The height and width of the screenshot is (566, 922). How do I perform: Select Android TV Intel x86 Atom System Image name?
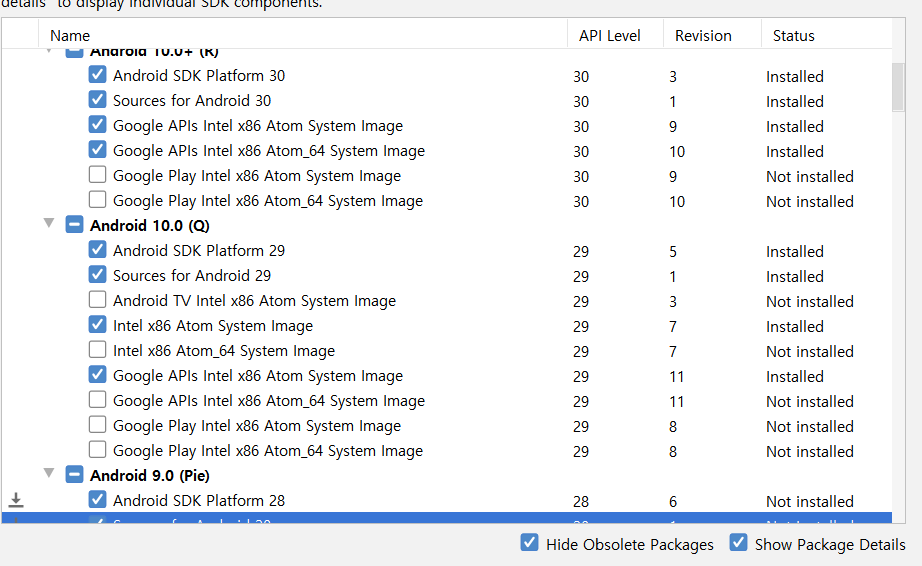click(254, 301)
